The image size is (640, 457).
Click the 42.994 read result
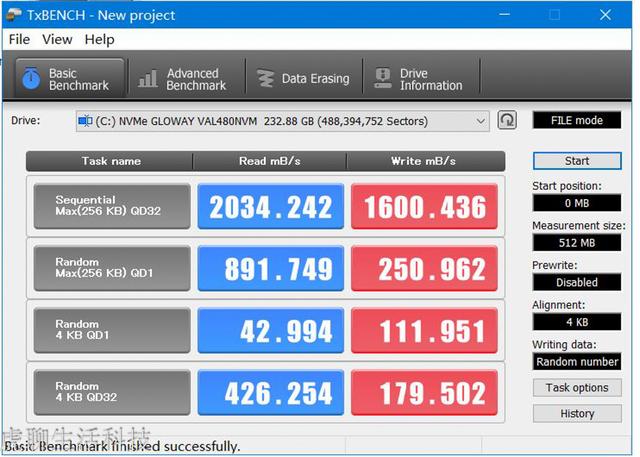click(271, 330)
